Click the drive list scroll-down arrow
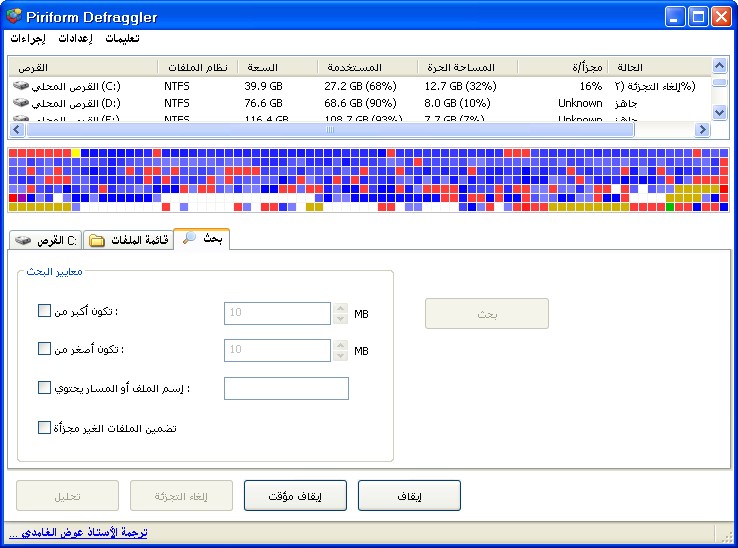 pos(719,112)
